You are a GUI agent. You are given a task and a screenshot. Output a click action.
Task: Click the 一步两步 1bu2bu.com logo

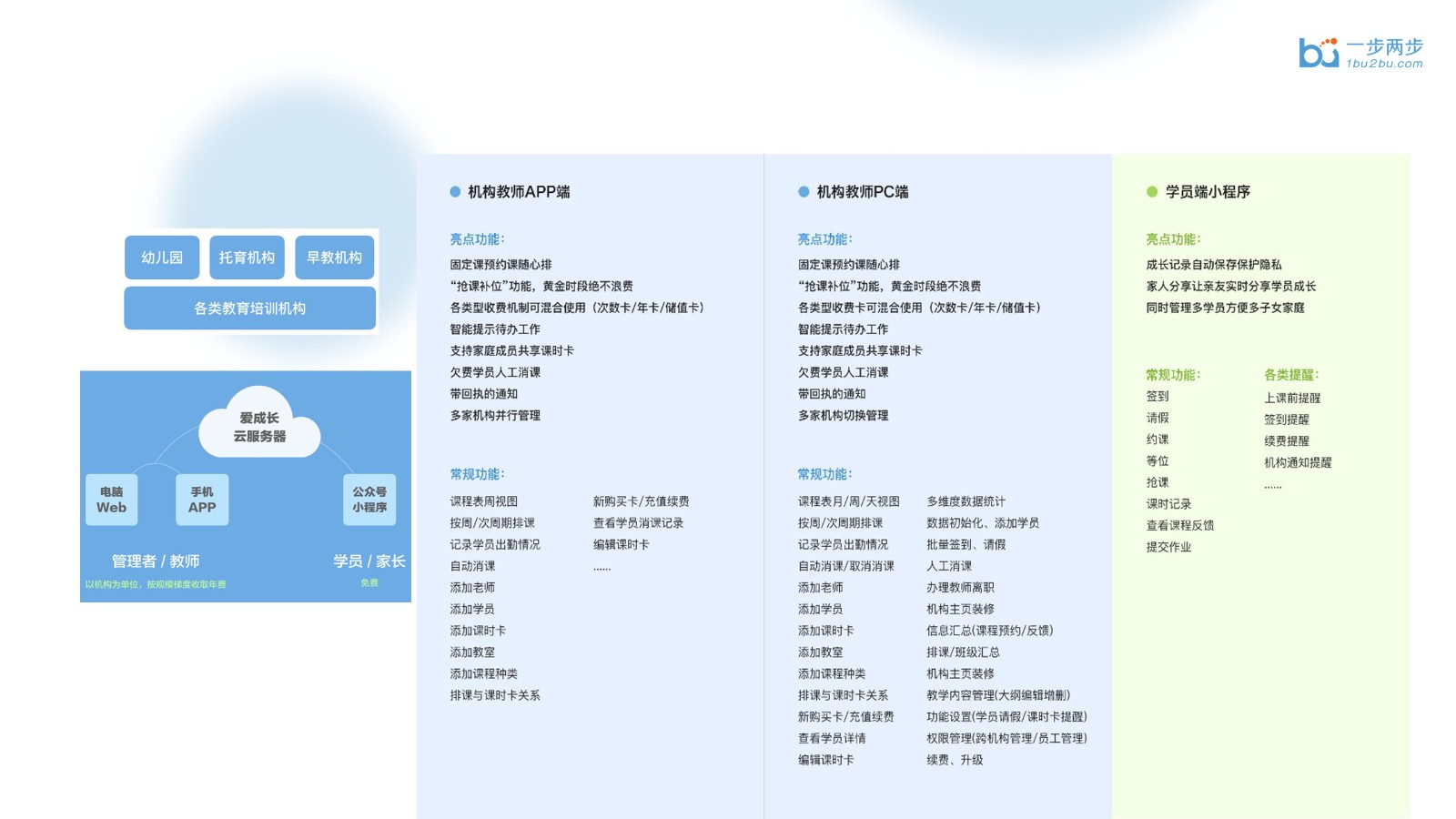point(1360,53)
